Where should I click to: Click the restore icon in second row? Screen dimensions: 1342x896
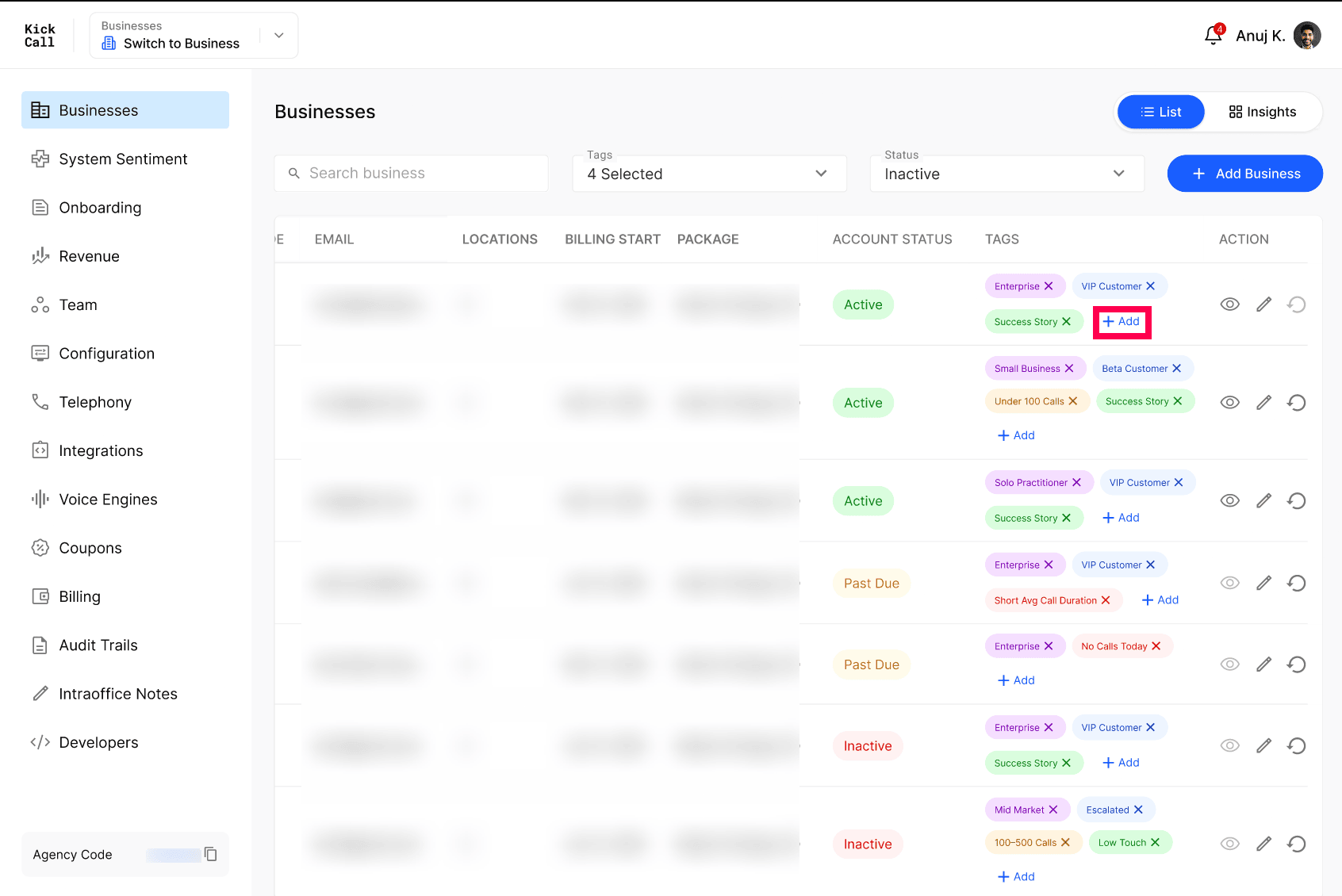click(x=1297, y=403)
